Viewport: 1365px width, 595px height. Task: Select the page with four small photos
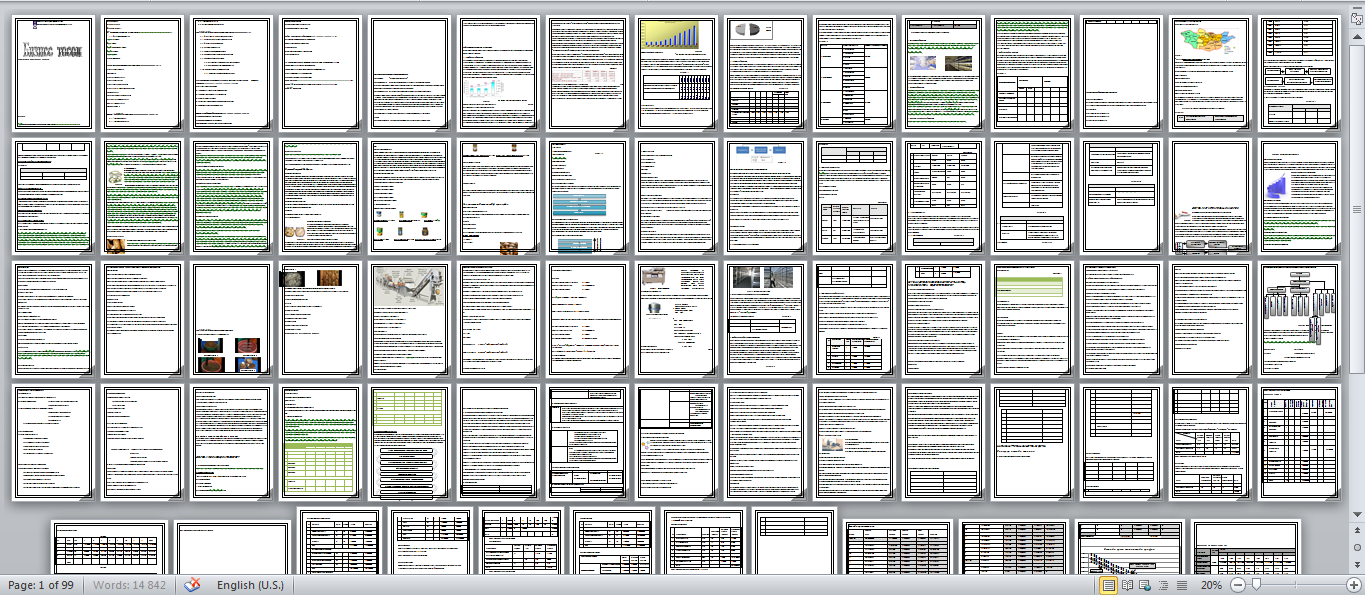click(232, 320)
